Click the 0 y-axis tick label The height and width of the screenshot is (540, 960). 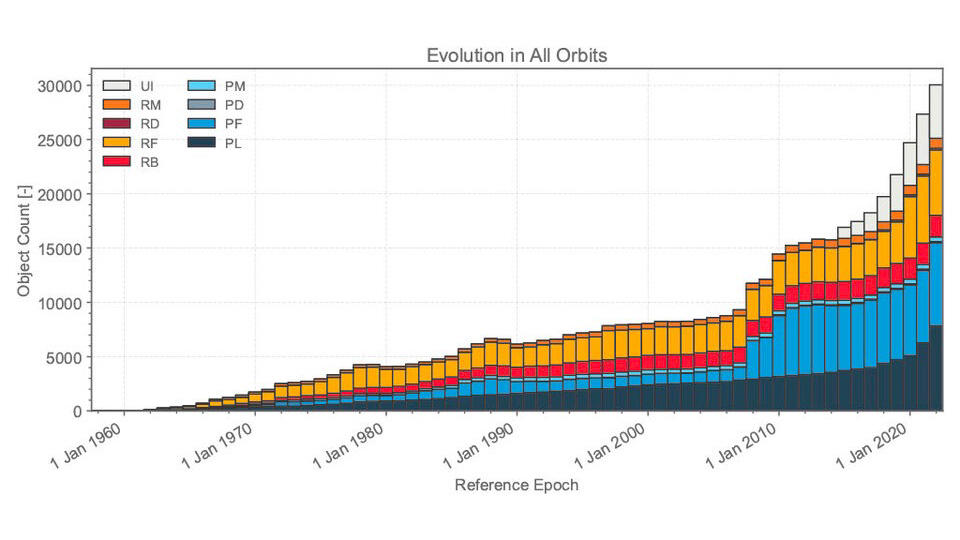click(78, 412)
